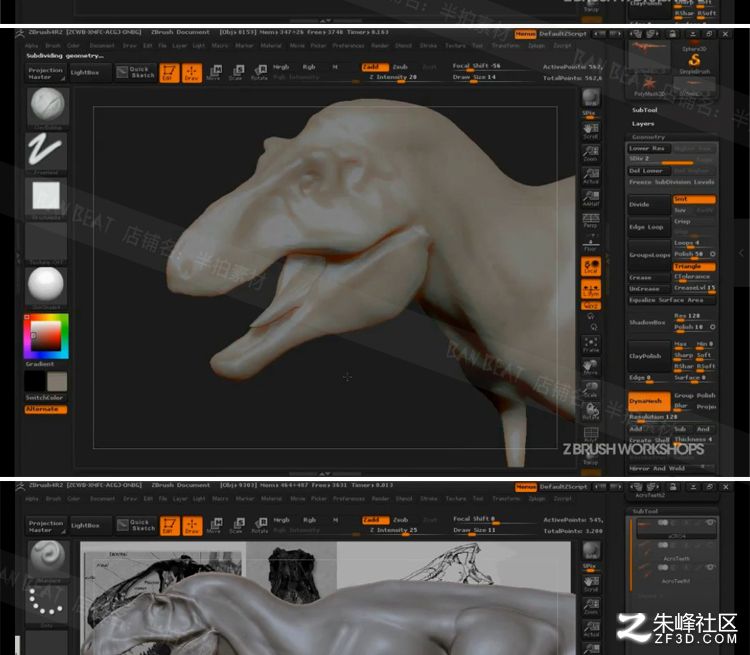Click DynaMesh button
750x655 pixels.
(x=649, y=401)
